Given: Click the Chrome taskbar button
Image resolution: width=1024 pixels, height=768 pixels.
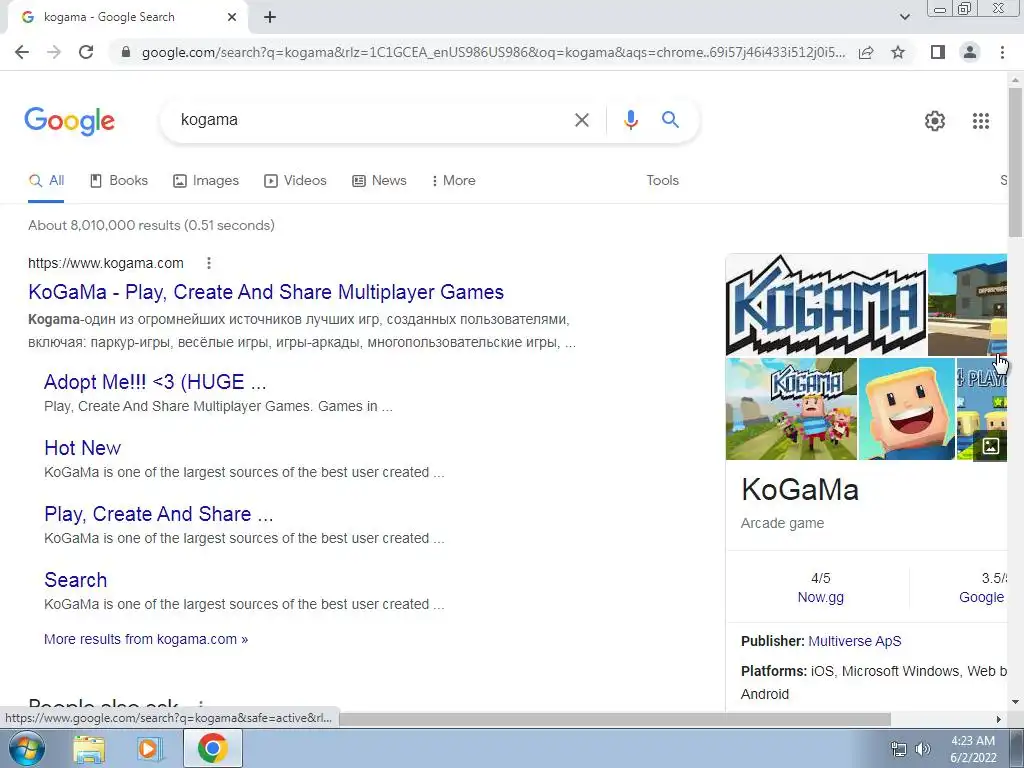Looking at the screenshot, I should click(x=212, y=748).
